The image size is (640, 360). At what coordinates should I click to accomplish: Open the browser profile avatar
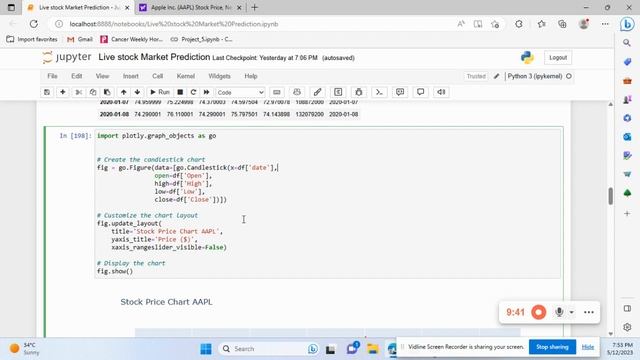point(584,24)
